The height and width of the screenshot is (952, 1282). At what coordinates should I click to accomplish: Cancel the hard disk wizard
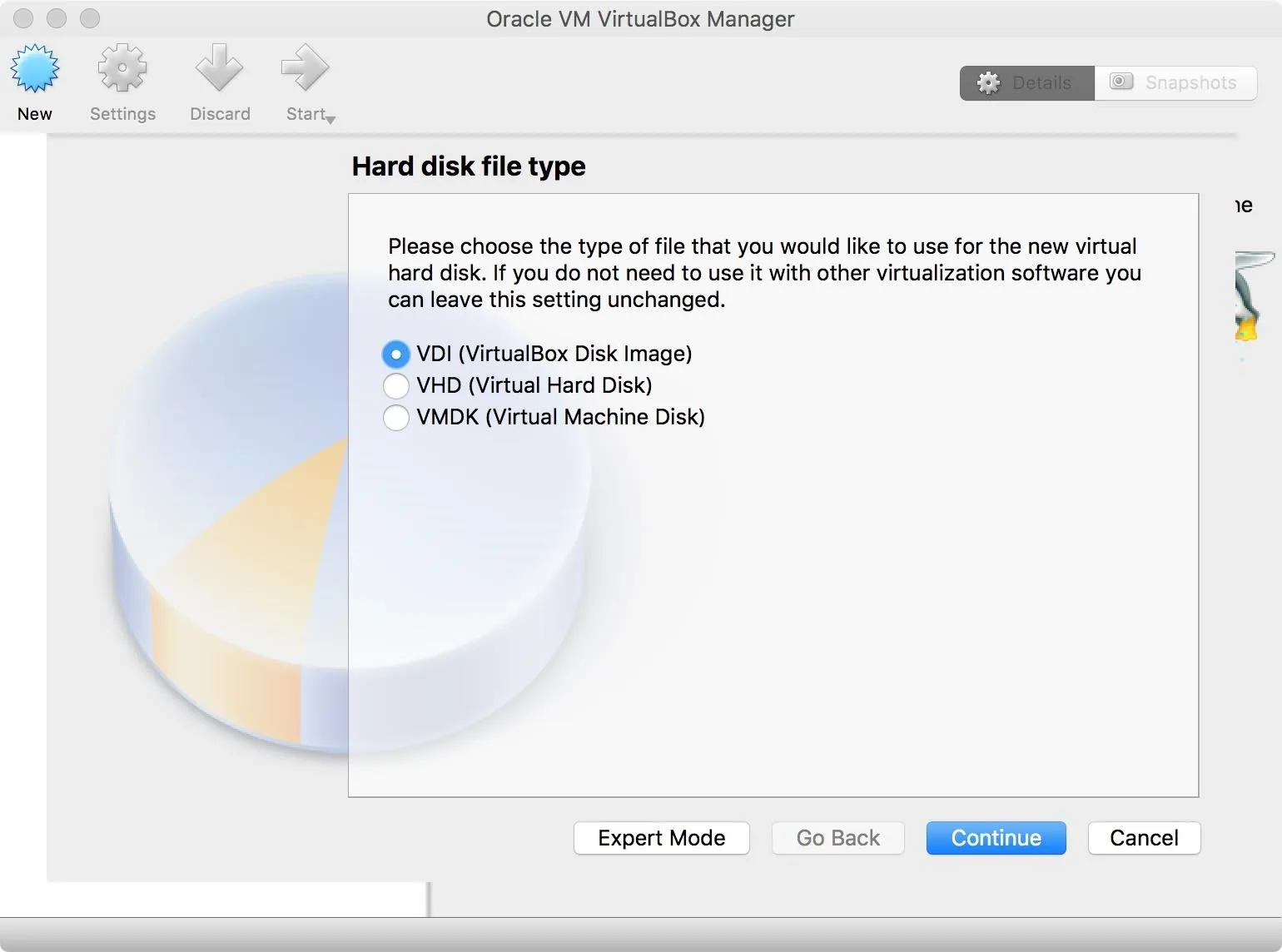click(1145, 838)
